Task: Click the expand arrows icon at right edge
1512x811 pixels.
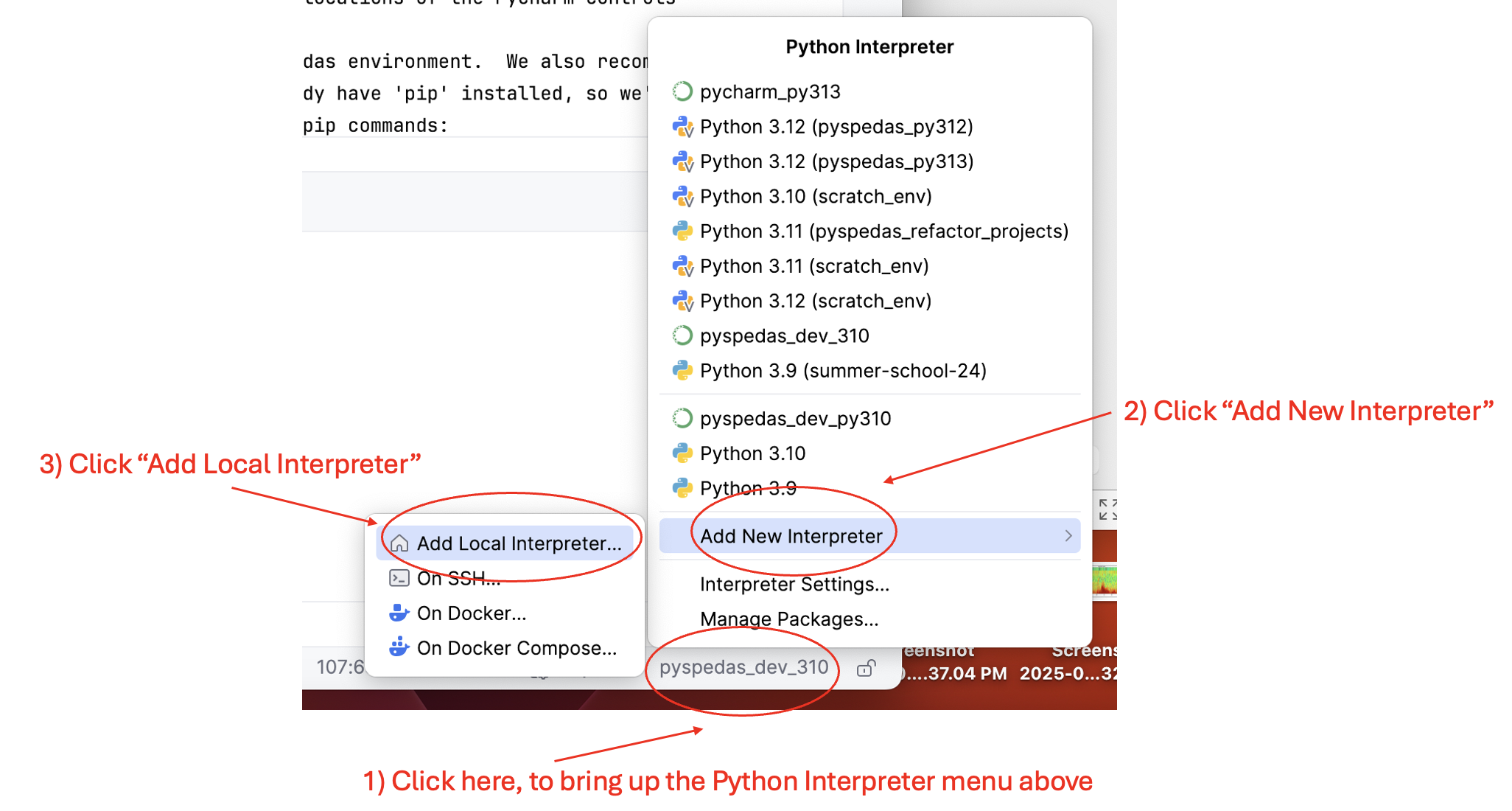Action: tap(1107, 509)
